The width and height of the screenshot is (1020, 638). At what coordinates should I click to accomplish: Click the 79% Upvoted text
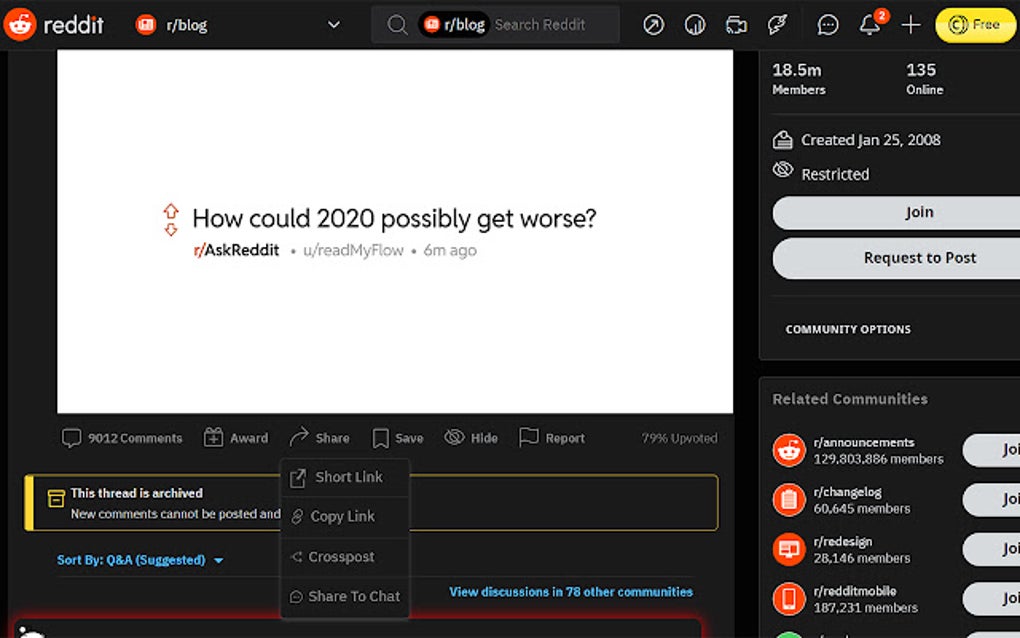680,438
